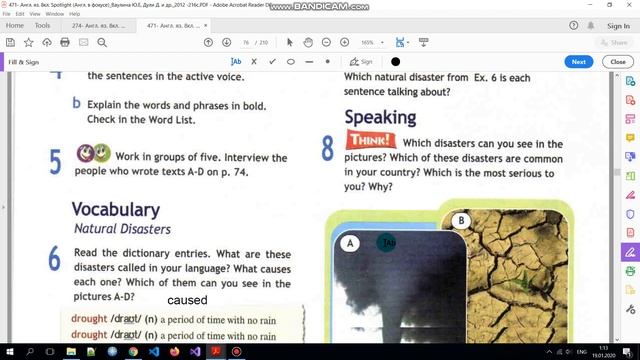Screen dimensions: 640x360
Task: Select the crossmark tool in Fill & Sign
Action: [x=254, y=62]
